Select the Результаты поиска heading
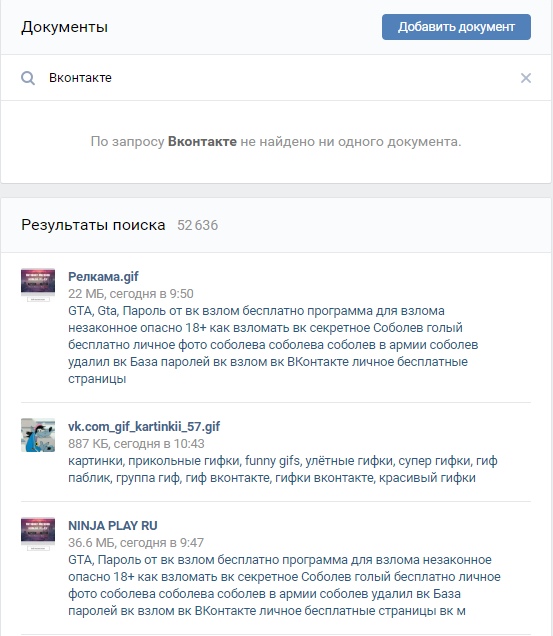 click(93, 225)
